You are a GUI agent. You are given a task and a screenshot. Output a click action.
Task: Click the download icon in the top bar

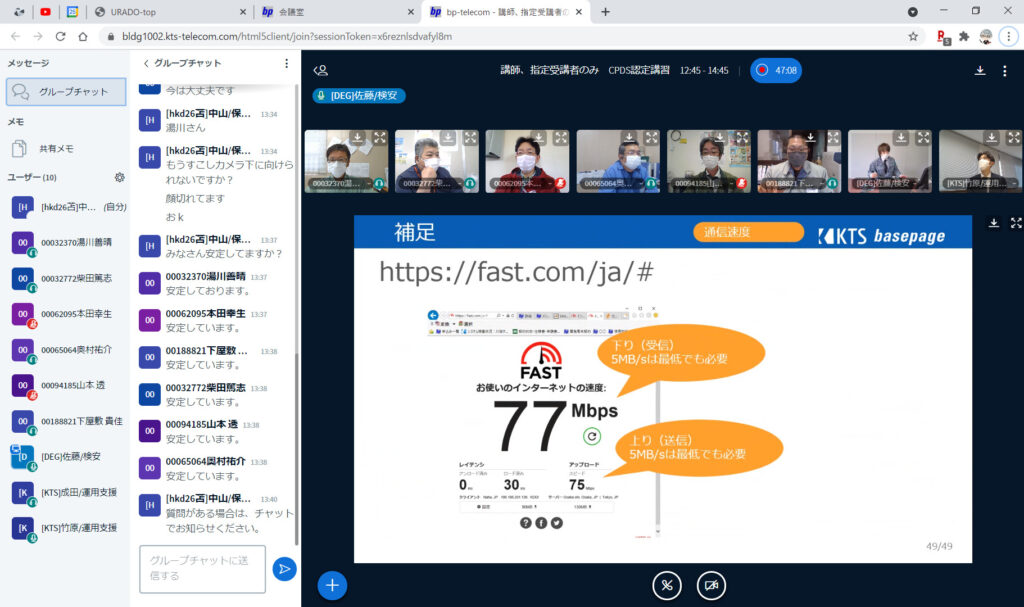980,71
